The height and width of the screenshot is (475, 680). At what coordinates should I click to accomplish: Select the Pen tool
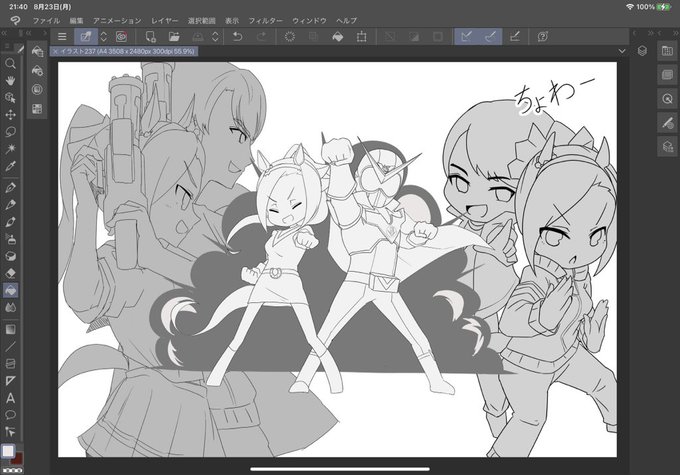pos(10,188)
